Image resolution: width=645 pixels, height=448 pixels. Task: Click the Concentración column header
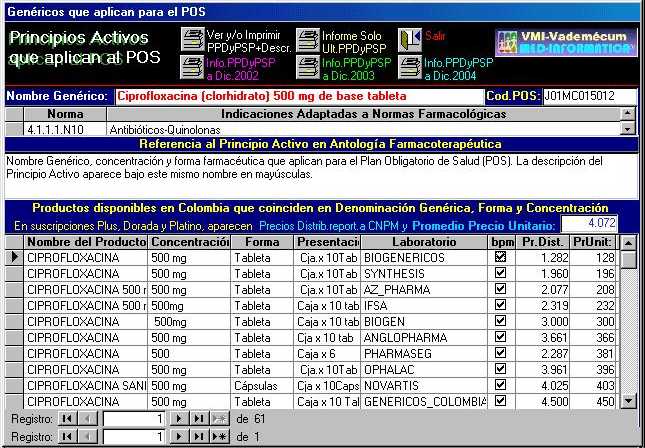190,242
